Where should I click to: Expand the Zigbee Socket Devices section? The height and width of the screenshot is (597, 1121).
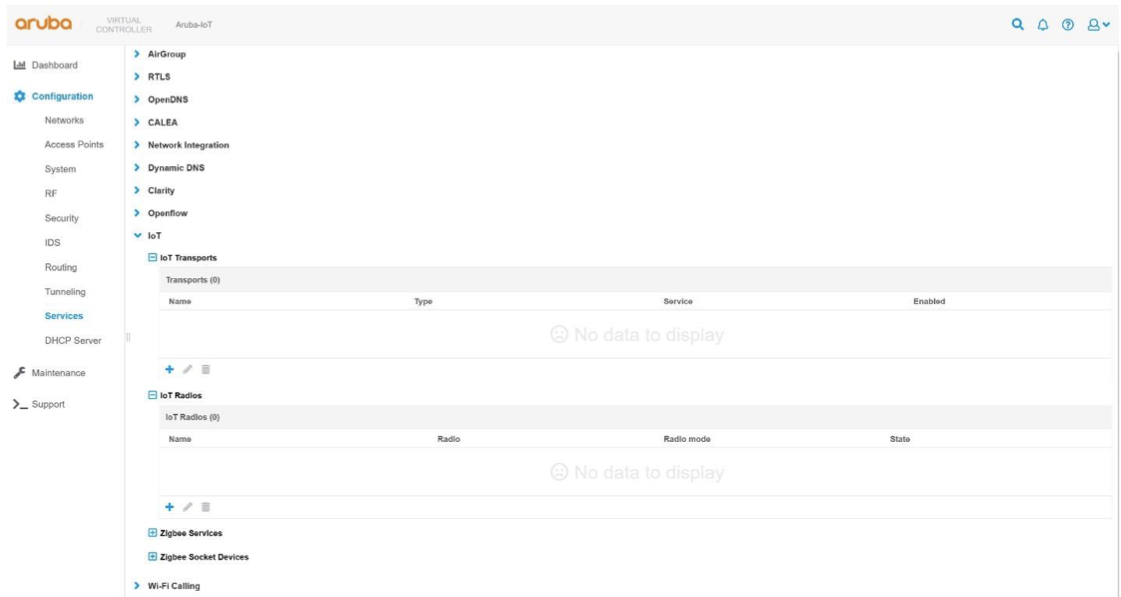coord(153,557)
